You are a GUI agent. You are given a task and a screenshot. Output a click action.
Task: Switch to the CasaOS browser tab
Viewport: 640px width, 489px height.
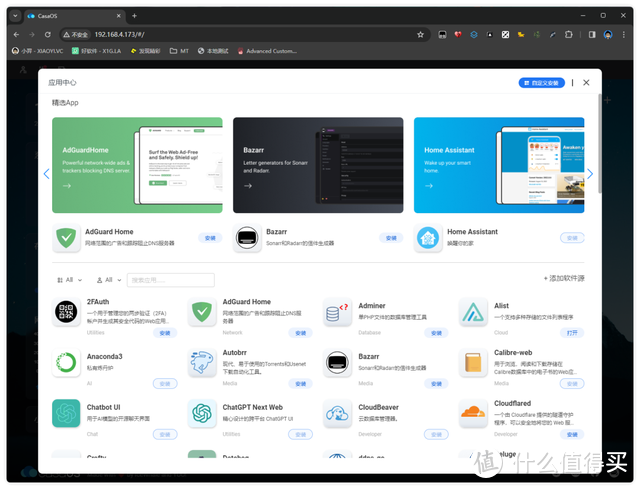point(73,16)
